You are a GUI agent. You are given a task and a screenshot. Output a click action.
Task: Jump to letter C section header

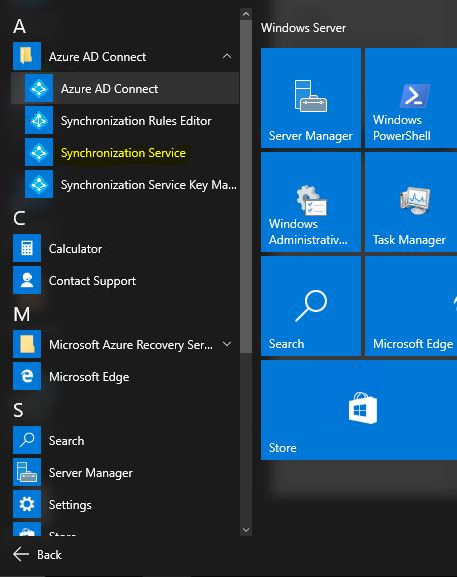pos(19,218)
